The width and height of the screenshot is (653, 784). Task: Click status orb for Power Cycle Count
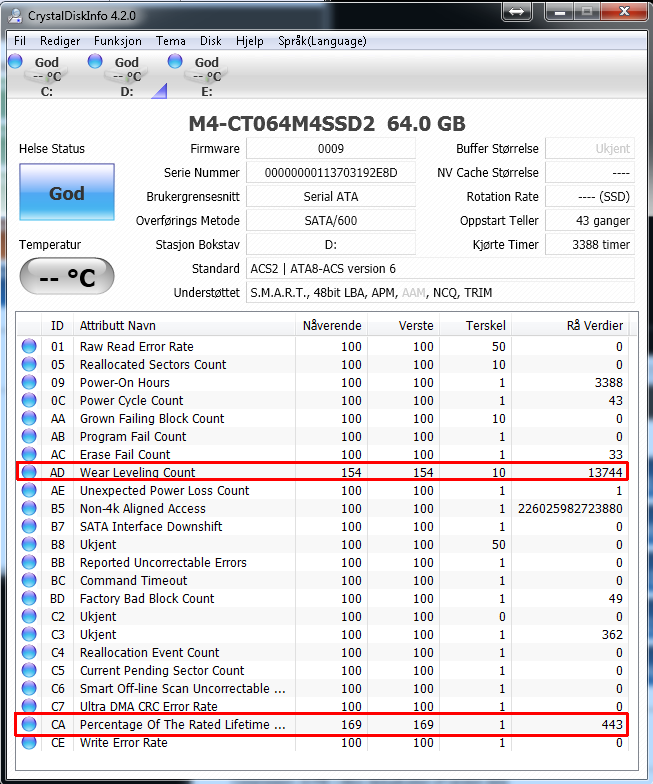(x=29, y=400)
